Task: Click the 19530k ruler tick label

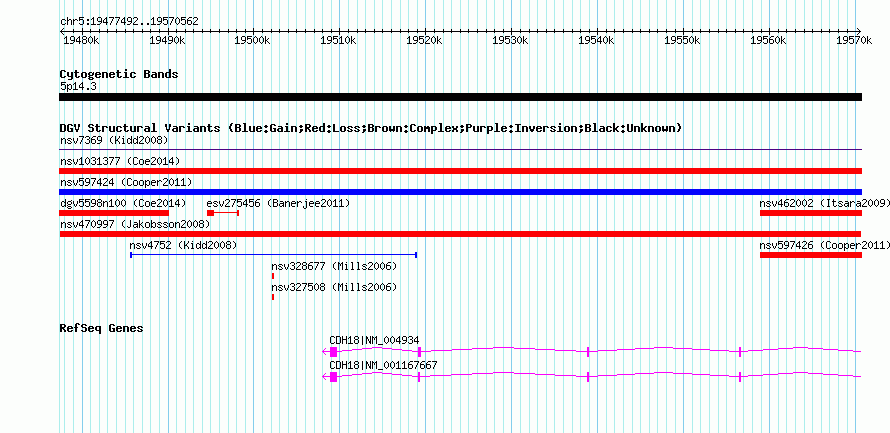Action: click(x=511, y=40)
